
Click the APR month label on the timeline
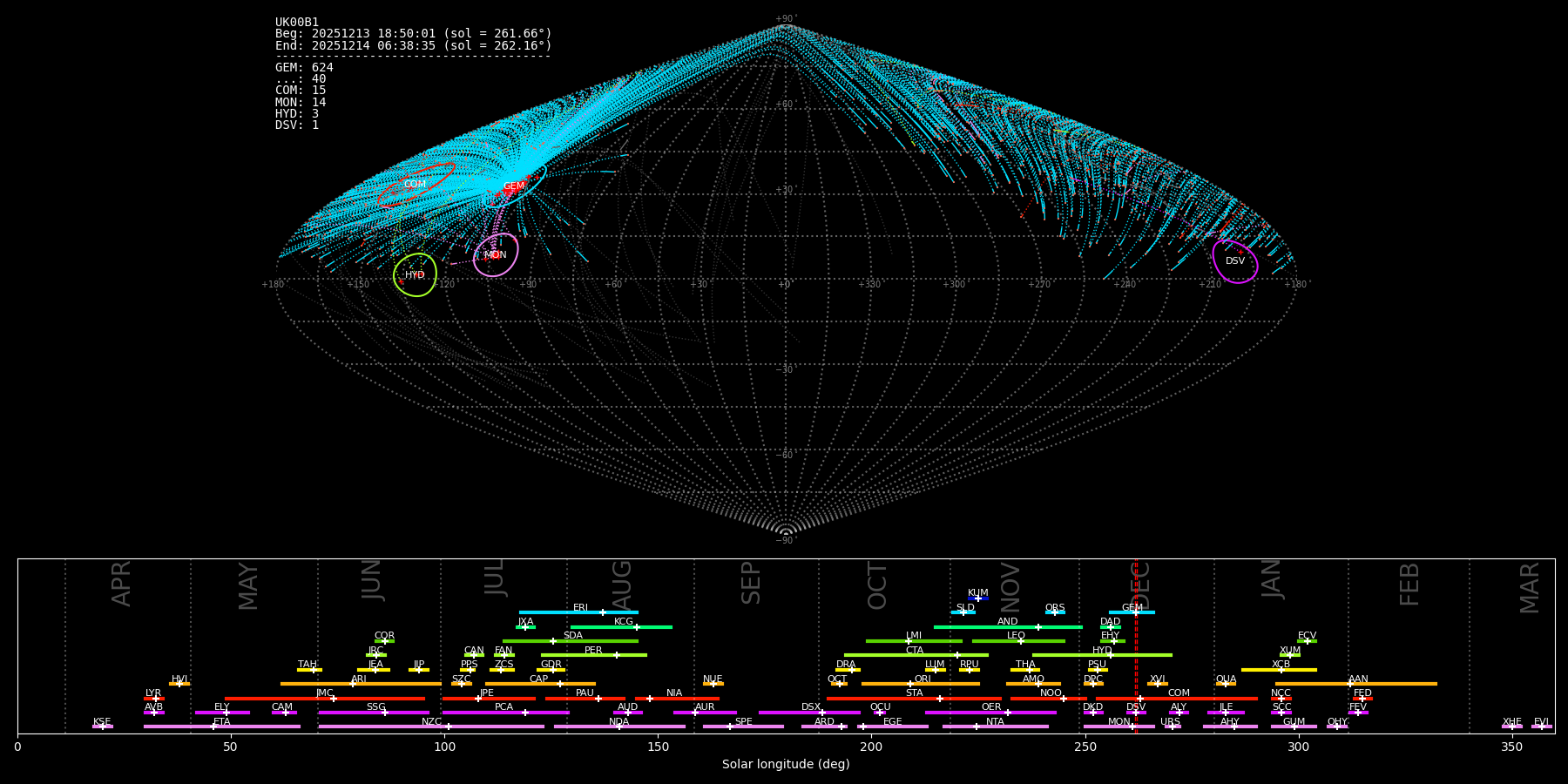pyautogui.click(x=121, y=584)
